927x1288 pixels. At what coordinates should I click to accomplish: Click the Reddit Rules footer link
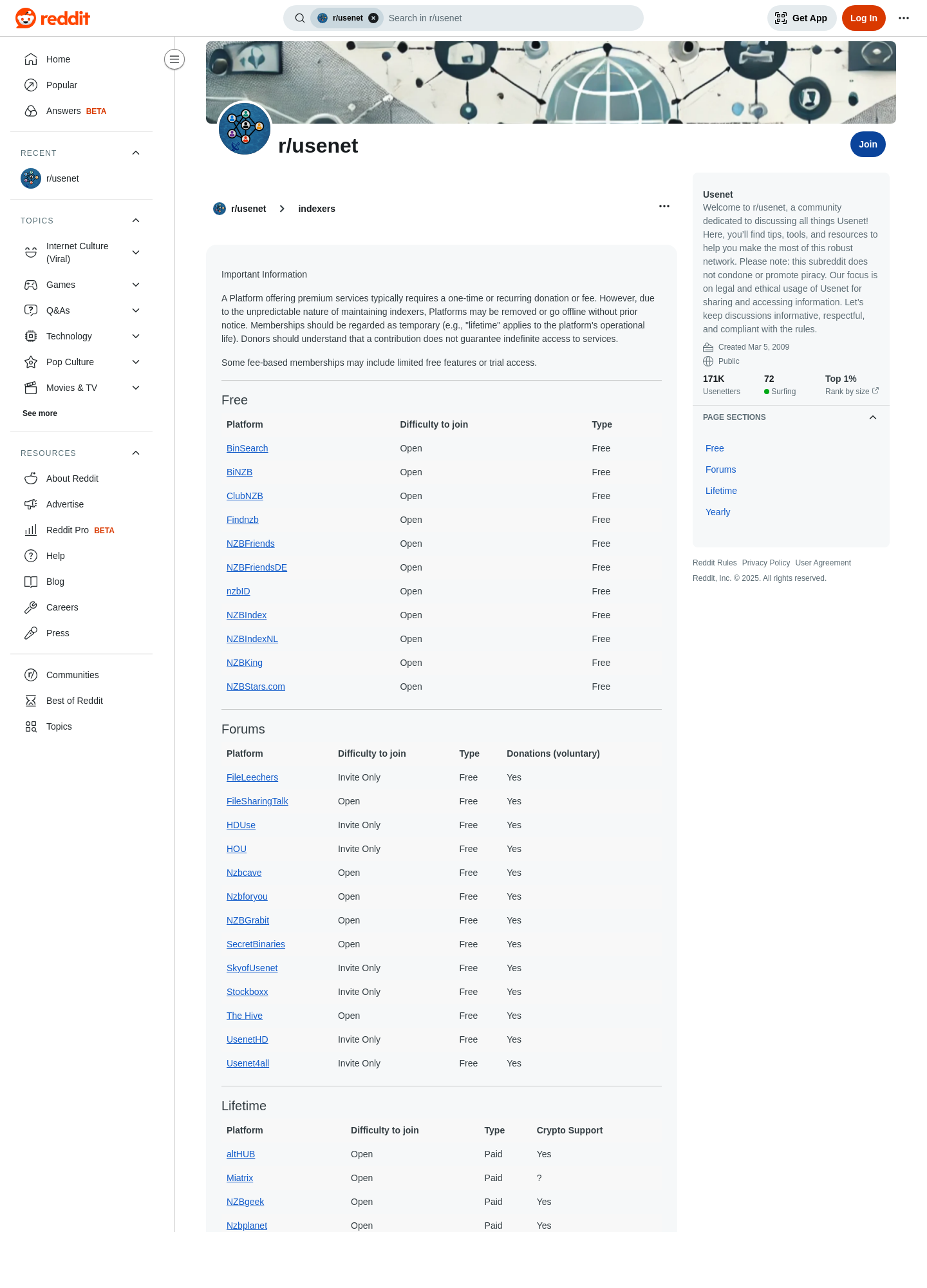715,563
